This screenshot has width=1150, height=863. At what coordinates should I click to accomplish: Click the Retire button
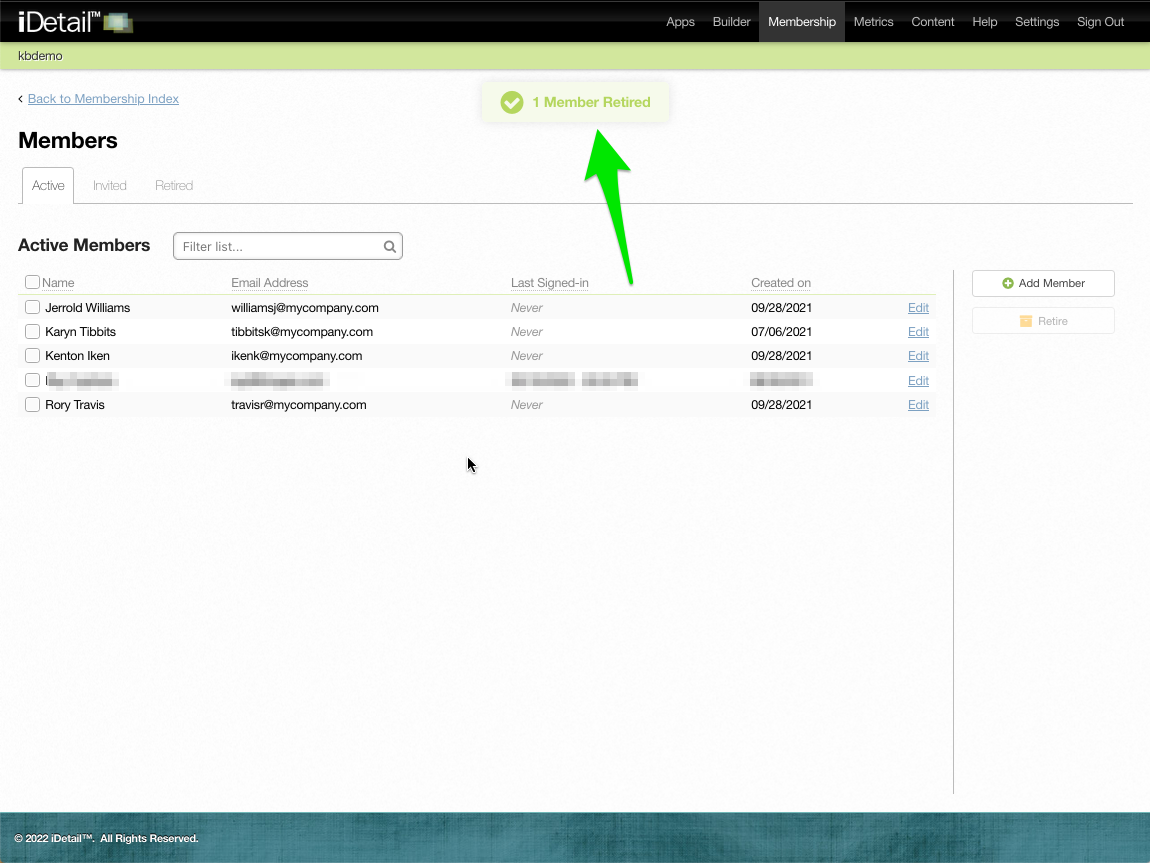(x=1043, y=321)
